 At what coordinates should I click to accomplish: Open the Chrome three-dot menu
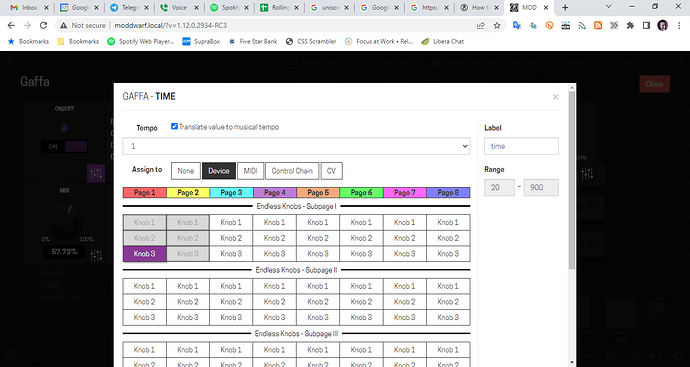tap(678, 26)
